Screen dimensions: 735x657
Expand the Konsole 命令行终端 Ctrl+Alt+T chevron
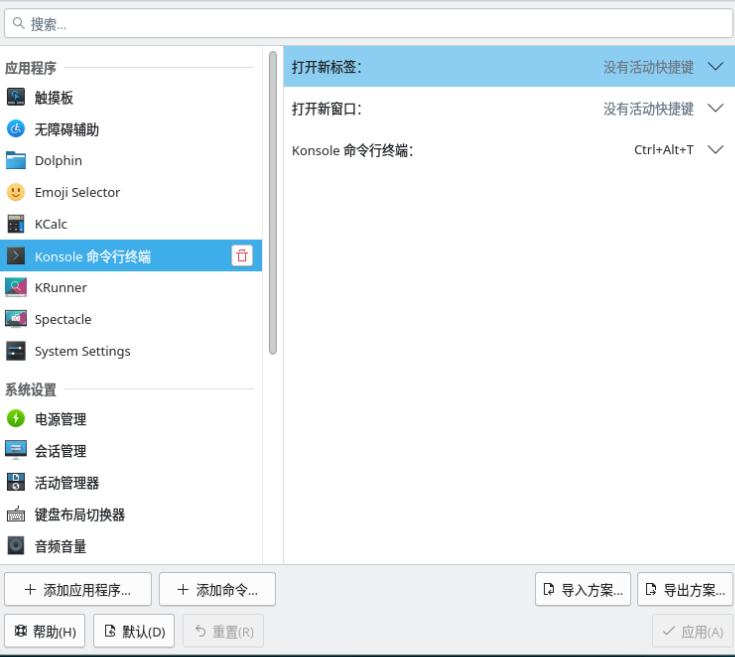tap(715, 150)
